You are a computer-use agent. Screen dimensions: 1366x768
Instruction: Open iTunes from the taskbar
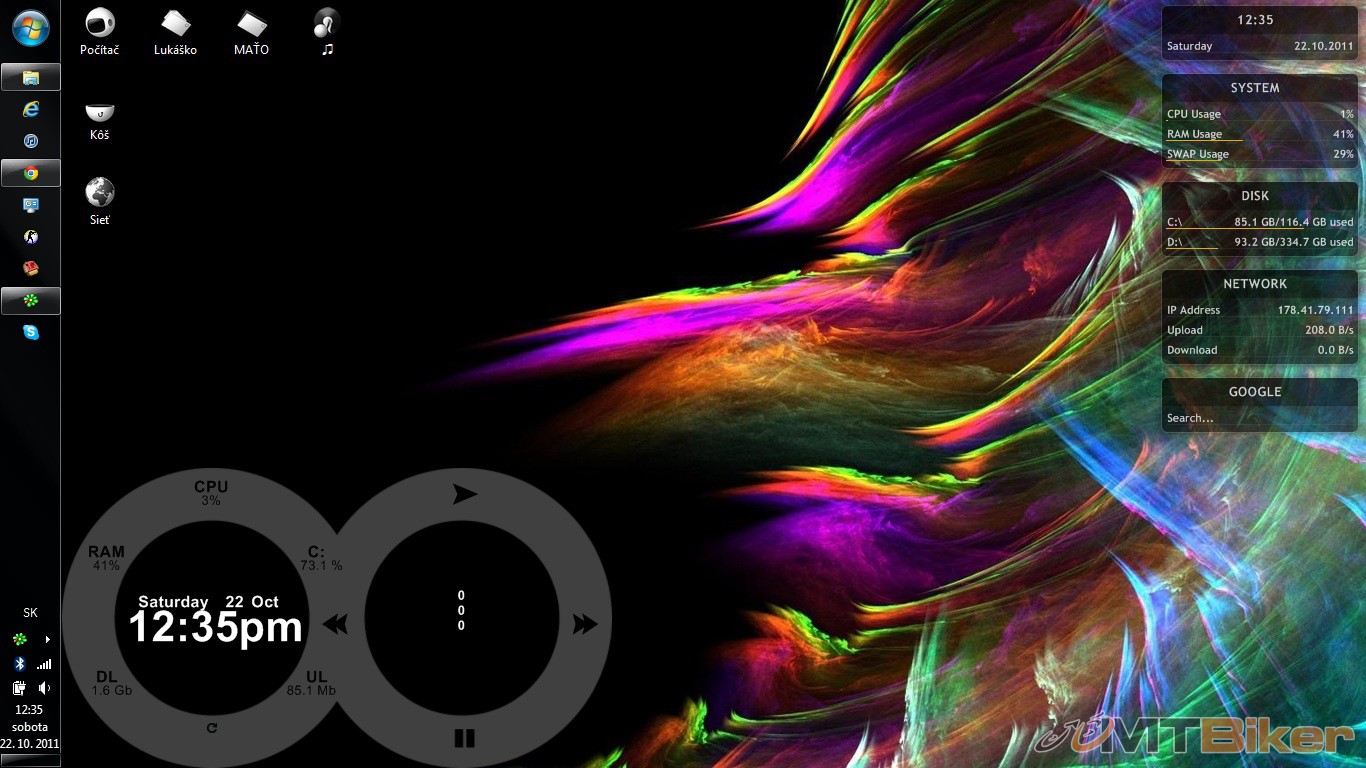click(x=31, y=141)
